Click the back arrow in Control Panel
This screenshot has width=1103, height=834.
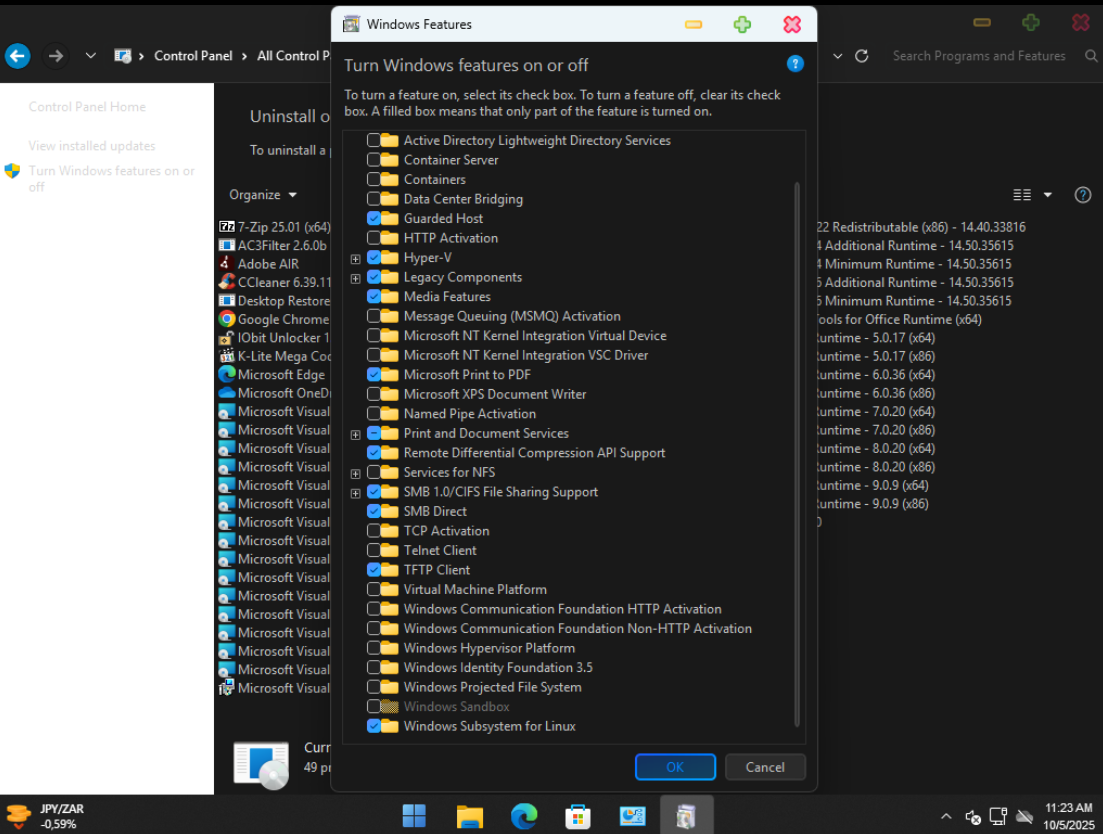(x=17, y=56)
